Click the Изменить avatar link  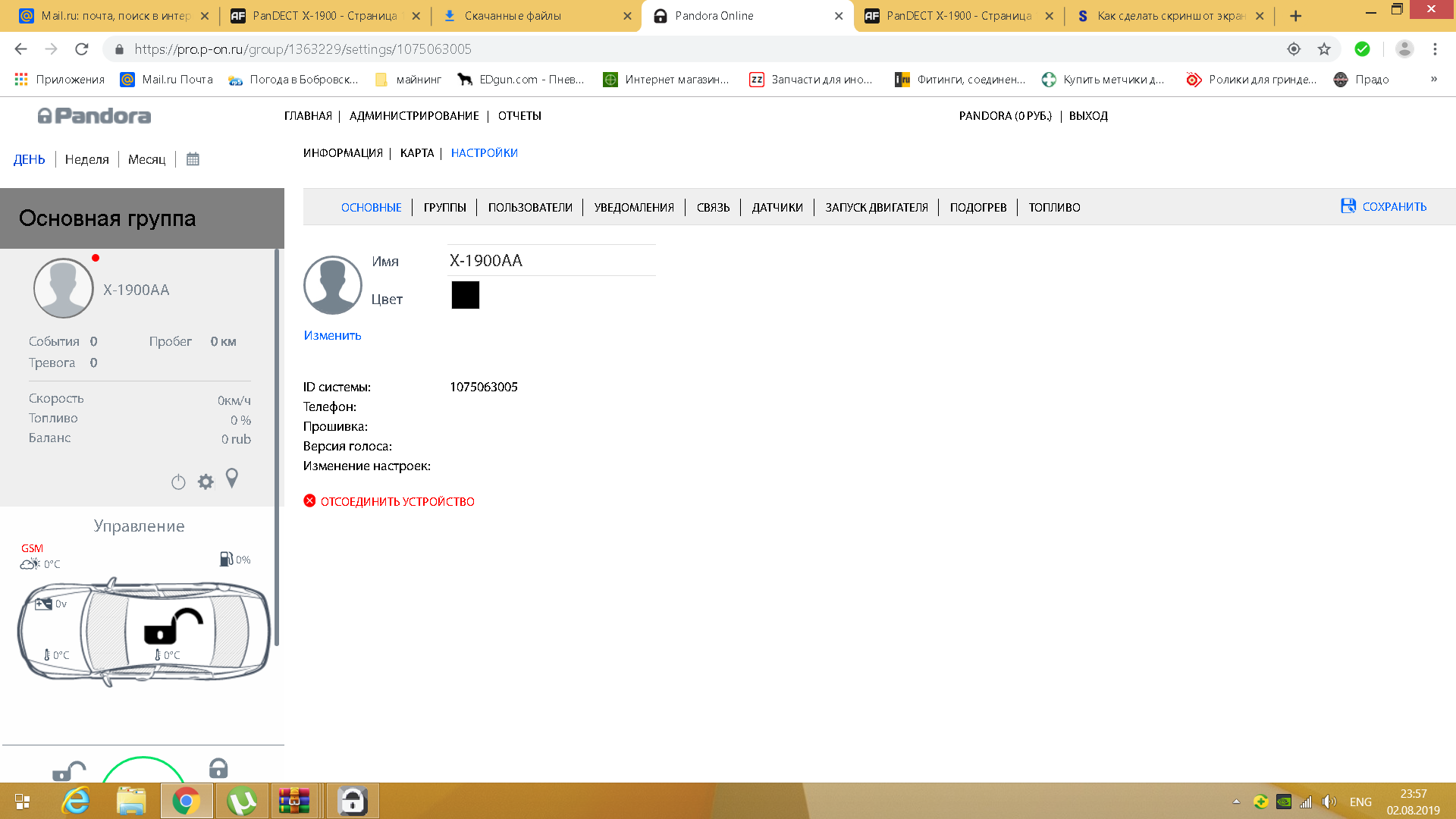[x=332, y=335]
